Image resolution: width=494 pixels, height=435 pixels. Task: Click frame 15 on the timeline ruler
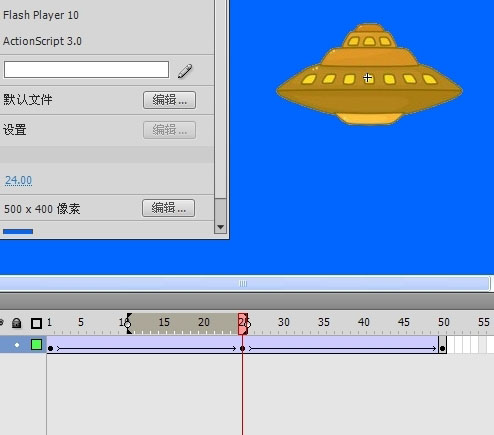(x=164, y=322)
